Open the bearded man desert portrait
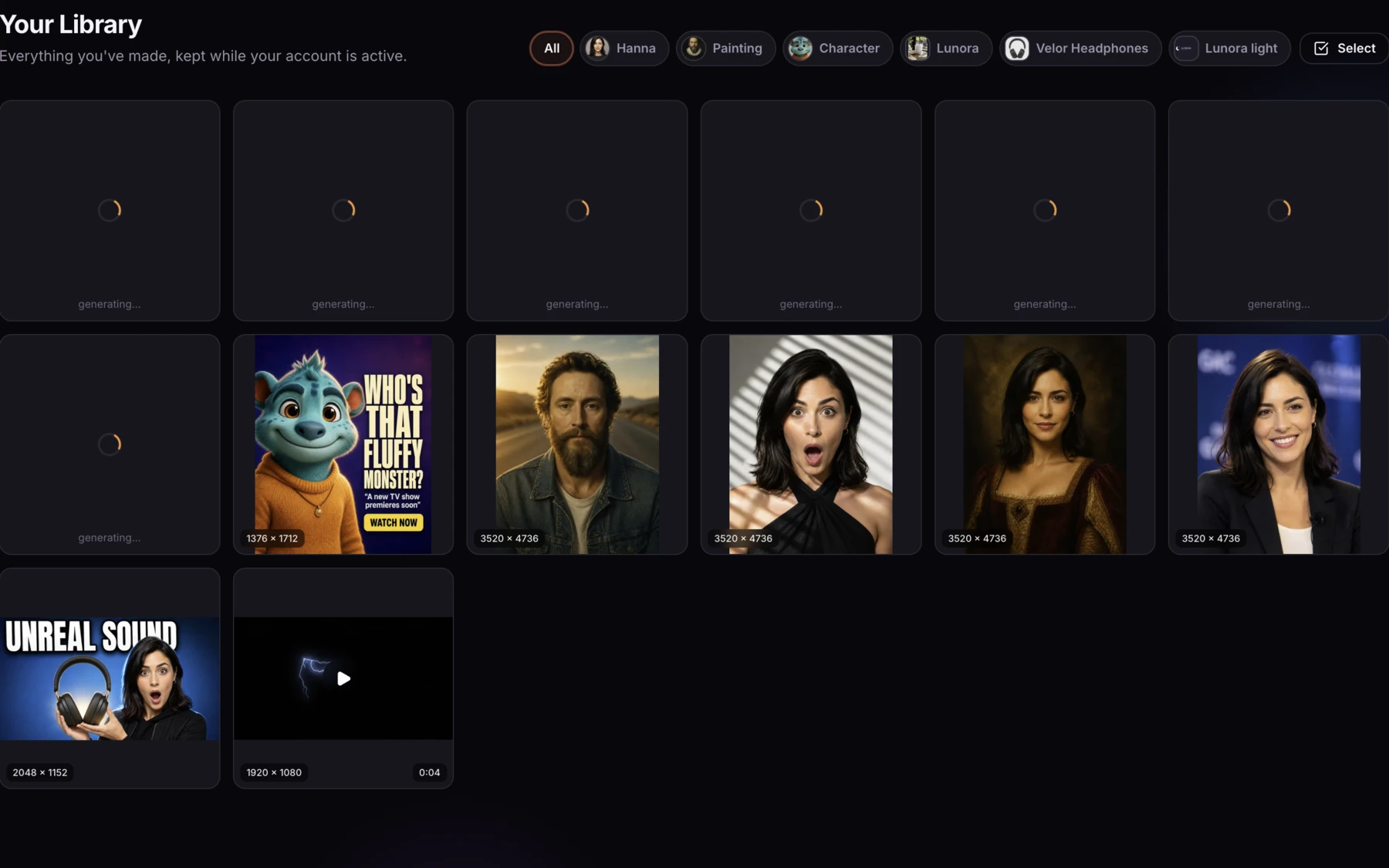 point(577,444)
